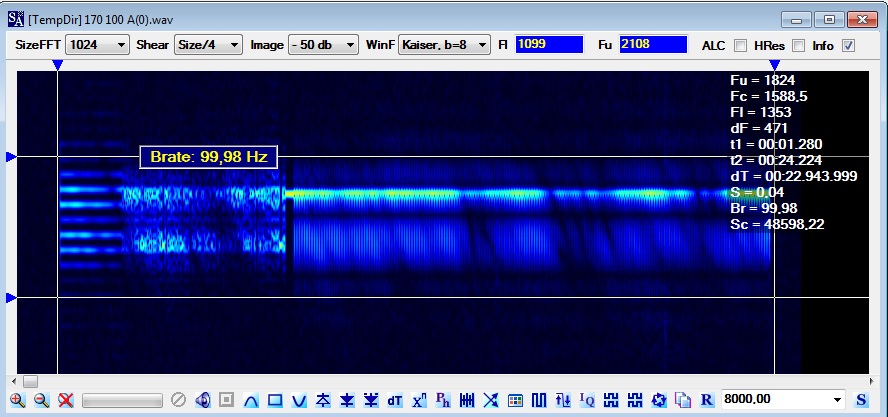Enable the ALC checkbox
The width and height of the screenshot is (888, 417).
click(x=740, y=45)
